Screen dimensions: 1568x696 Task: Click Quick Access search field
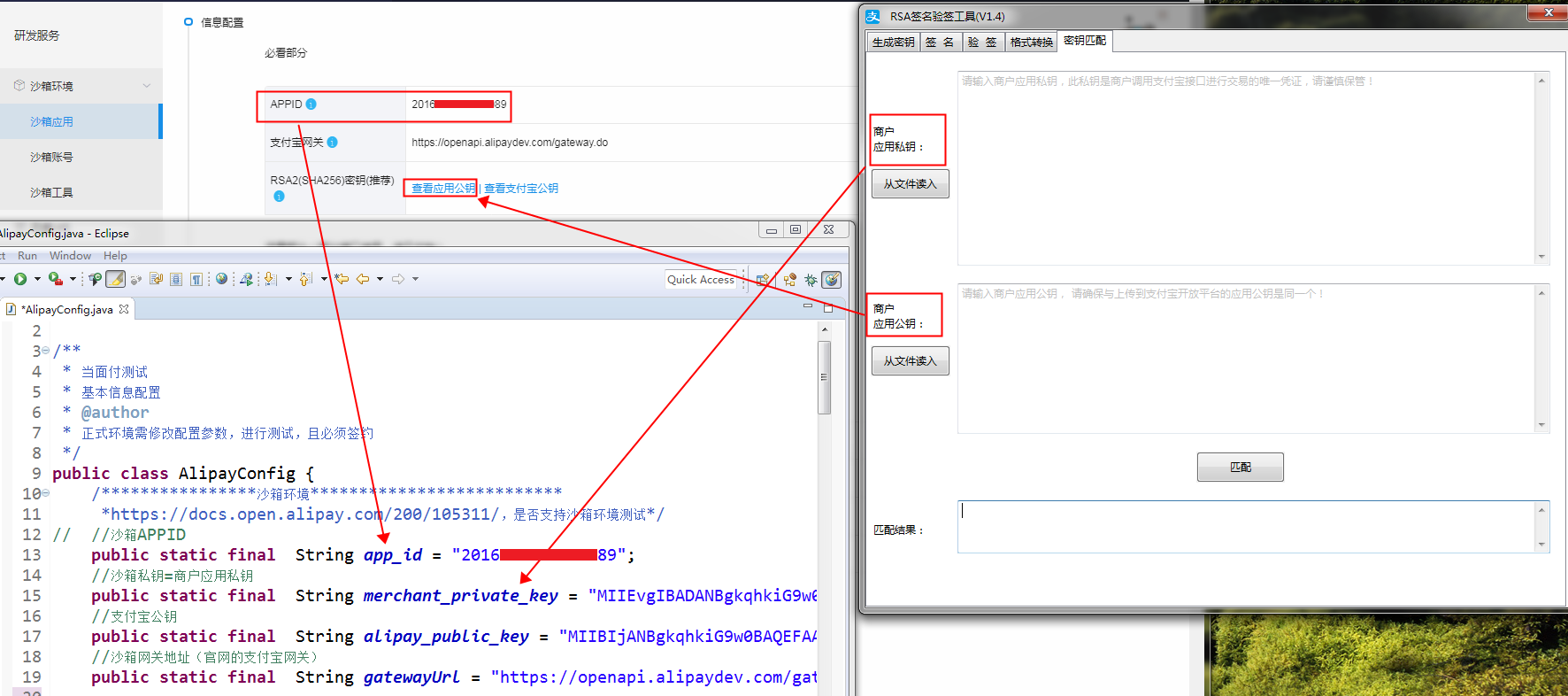pos(701,279)
